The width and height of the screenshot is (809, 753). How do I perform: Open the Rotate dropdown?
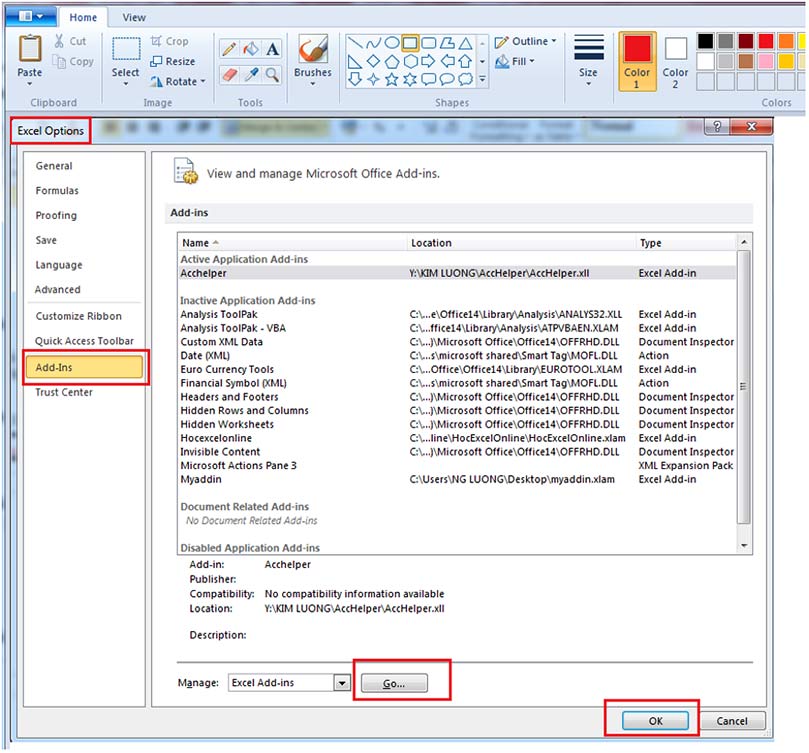178,82
